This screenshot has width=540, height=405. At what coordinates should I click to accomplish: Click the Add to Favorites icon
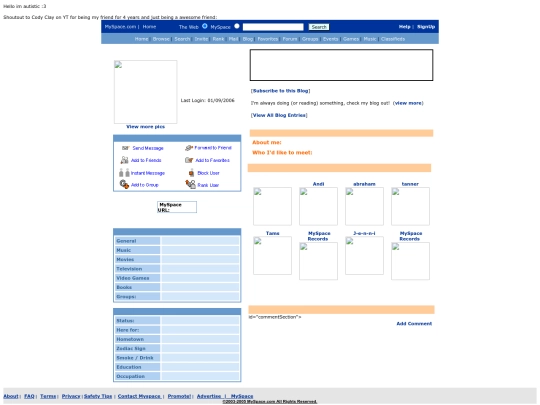pos(189,160)
